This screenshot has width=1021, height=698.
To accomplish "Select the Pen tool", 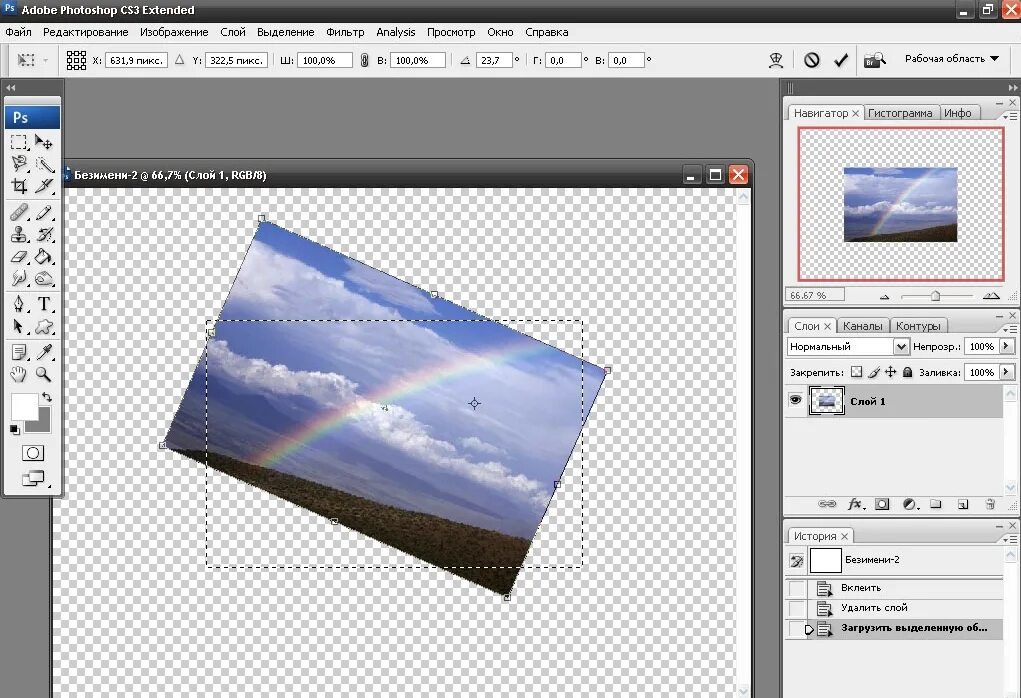I will pyautogui.click(x=19, y=304).
